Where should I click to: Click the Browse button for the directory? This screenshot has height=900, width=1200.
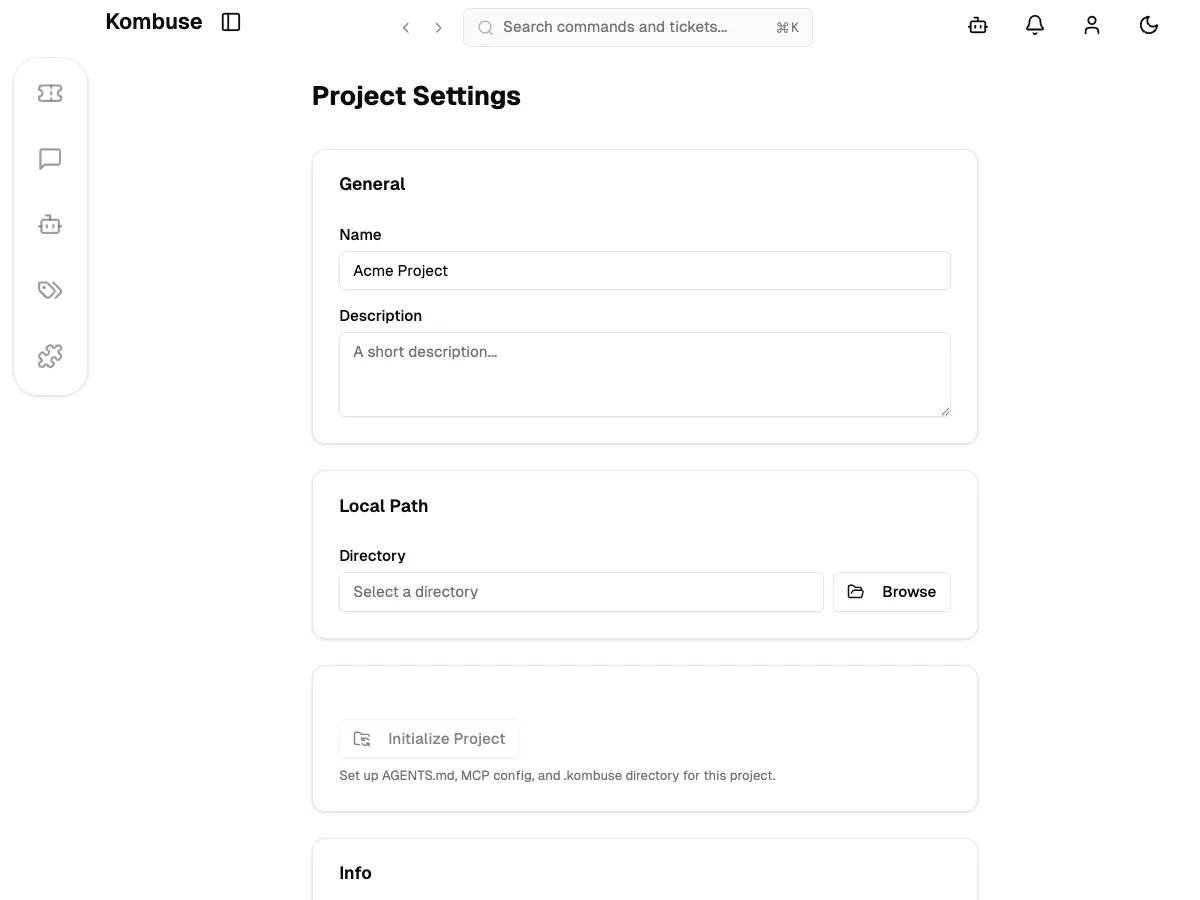[x=891, y=592]
